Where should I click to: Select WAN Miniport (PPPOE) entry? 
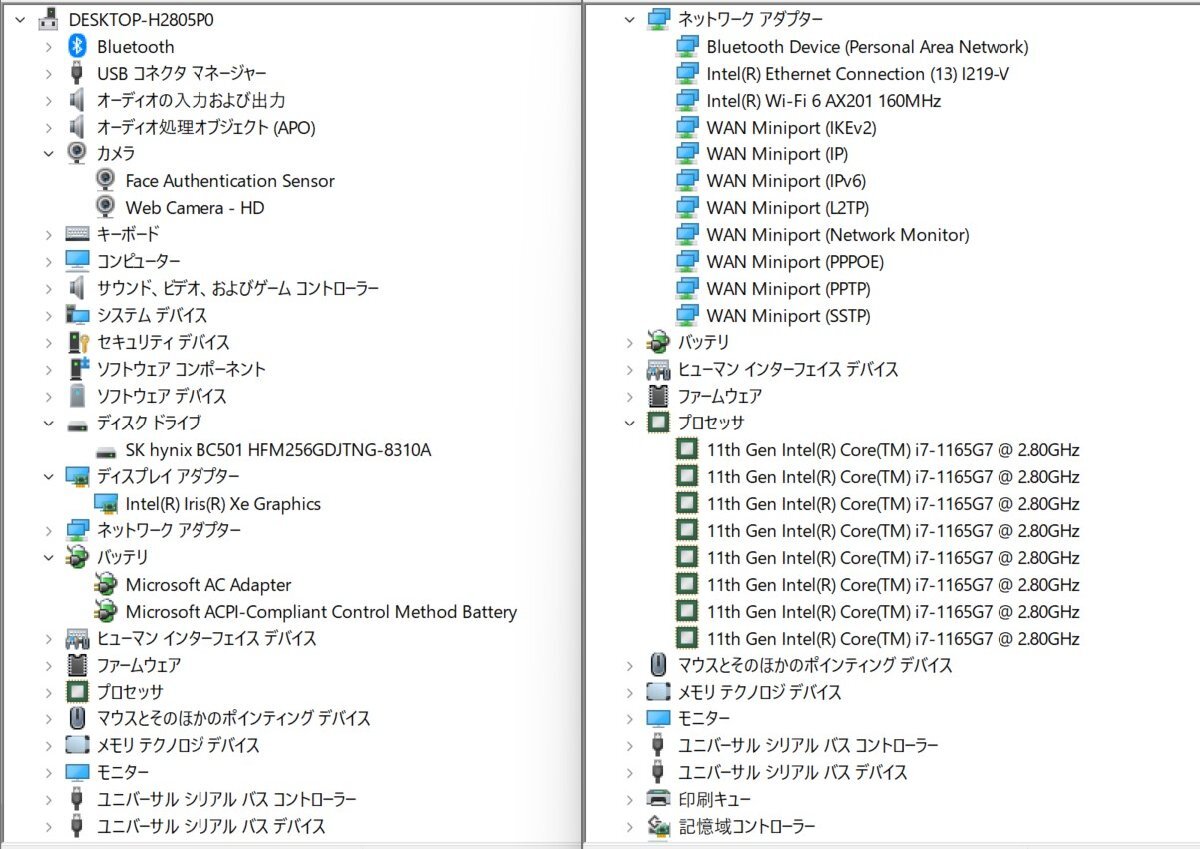click(x=795, y=262)
